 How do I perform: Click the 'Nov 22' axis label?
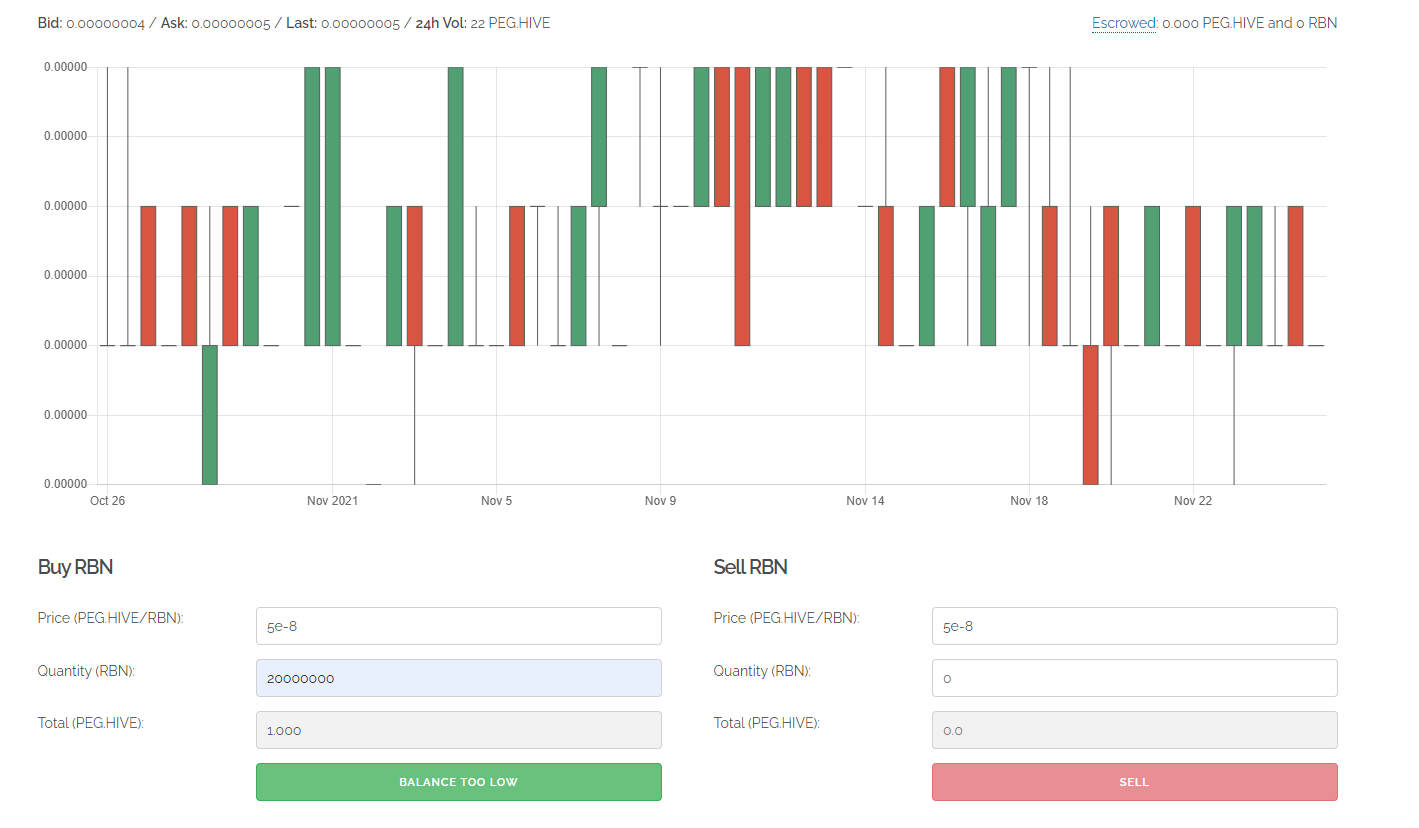(1193, 501)
